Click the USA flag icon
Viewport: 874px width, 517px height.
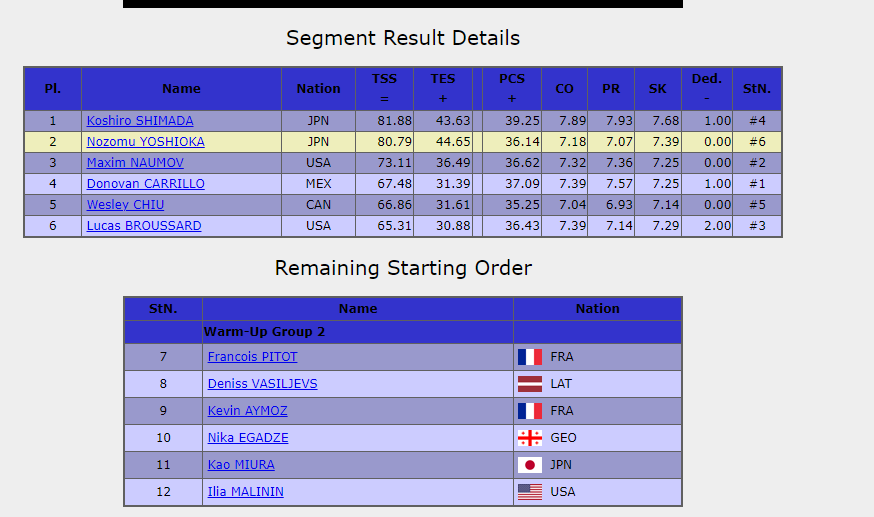(x=529, y=492)
